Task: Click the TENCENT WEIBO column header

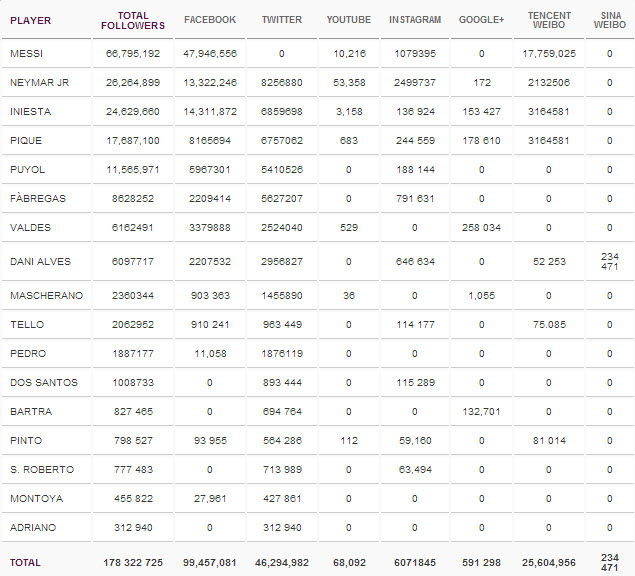Action: pos(550,21)
